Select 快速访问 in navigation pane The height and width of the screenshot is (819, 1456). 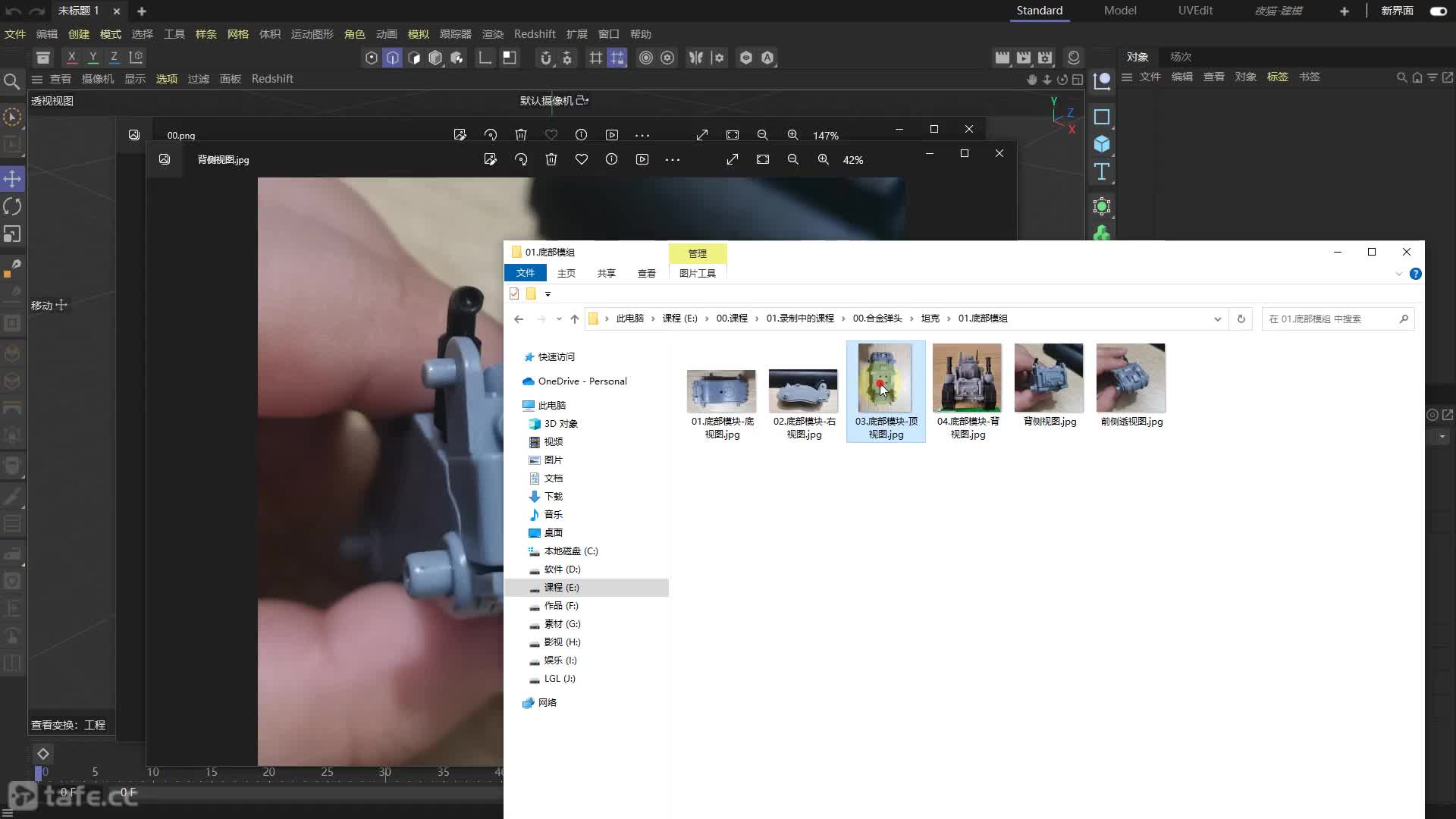tap(557, 357)
